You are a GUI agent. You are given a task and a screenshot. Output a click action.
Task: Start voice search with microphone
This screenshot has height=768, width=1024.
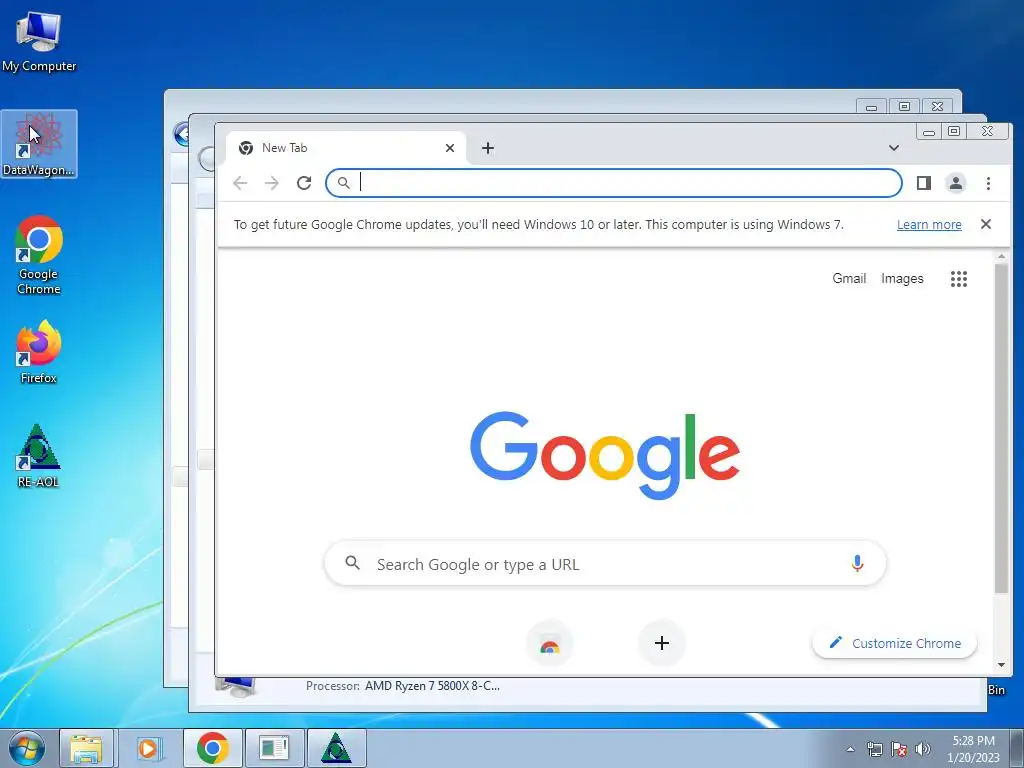(x=857, y=563)
